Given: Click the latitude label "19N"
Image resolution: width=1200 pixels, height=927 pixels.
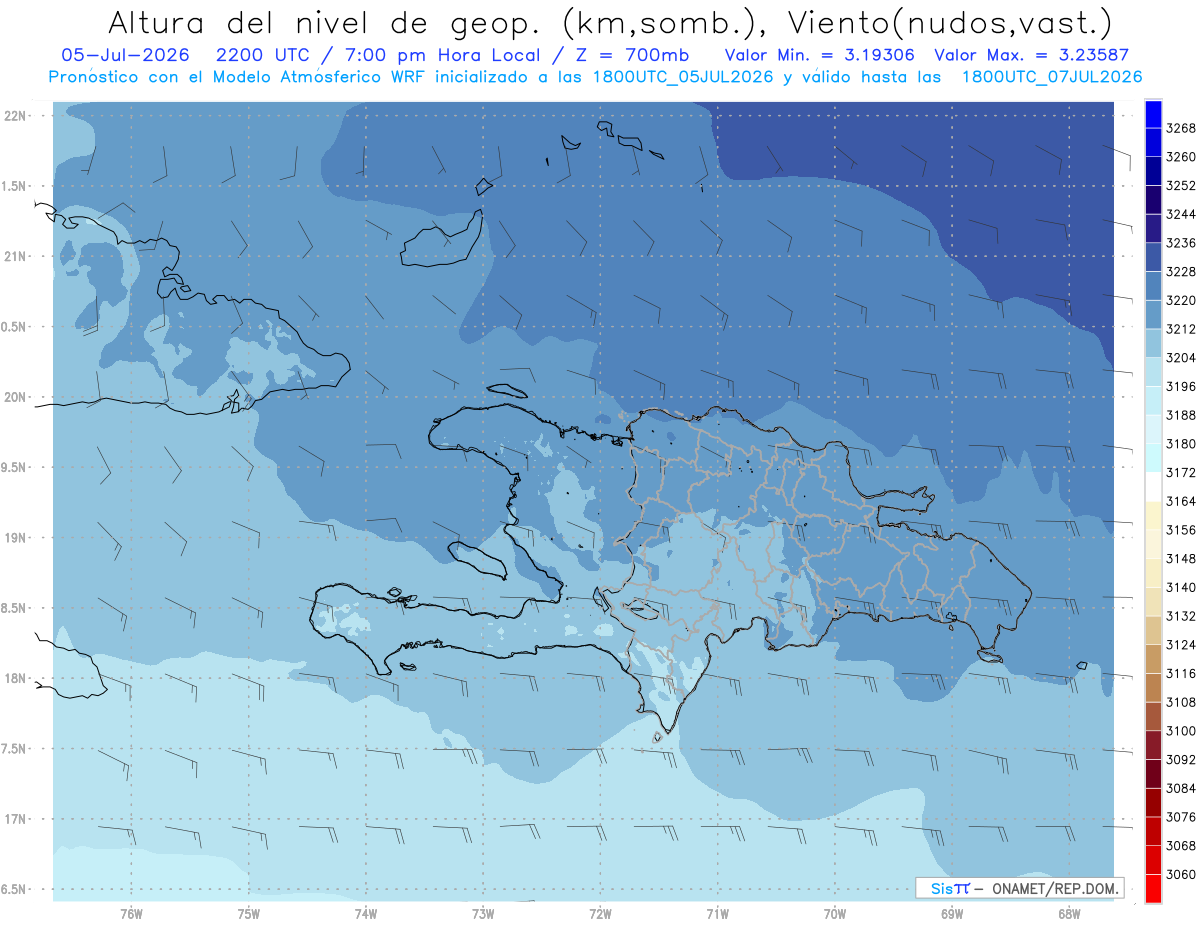Looking at the screenshot, I should pyautogui.click(x=15, y=538).
